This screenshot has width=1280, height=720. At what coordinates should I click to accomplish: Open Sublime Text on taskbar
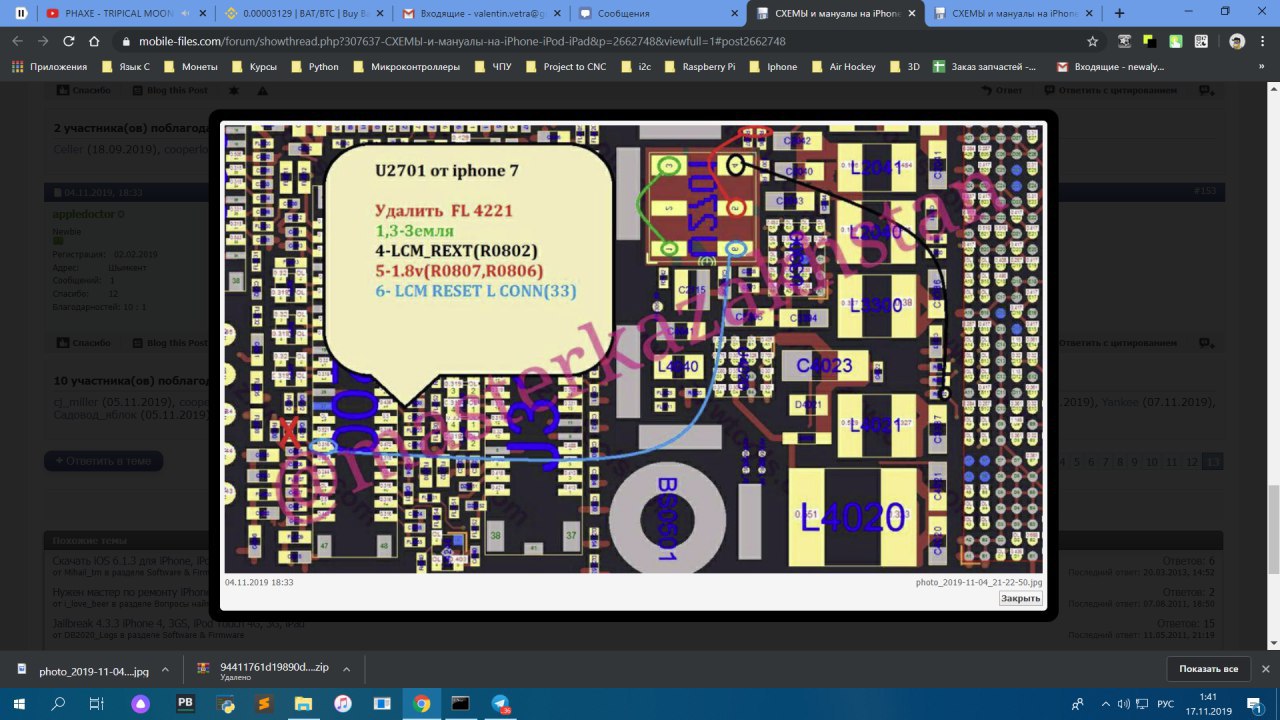tap(264, 704)
